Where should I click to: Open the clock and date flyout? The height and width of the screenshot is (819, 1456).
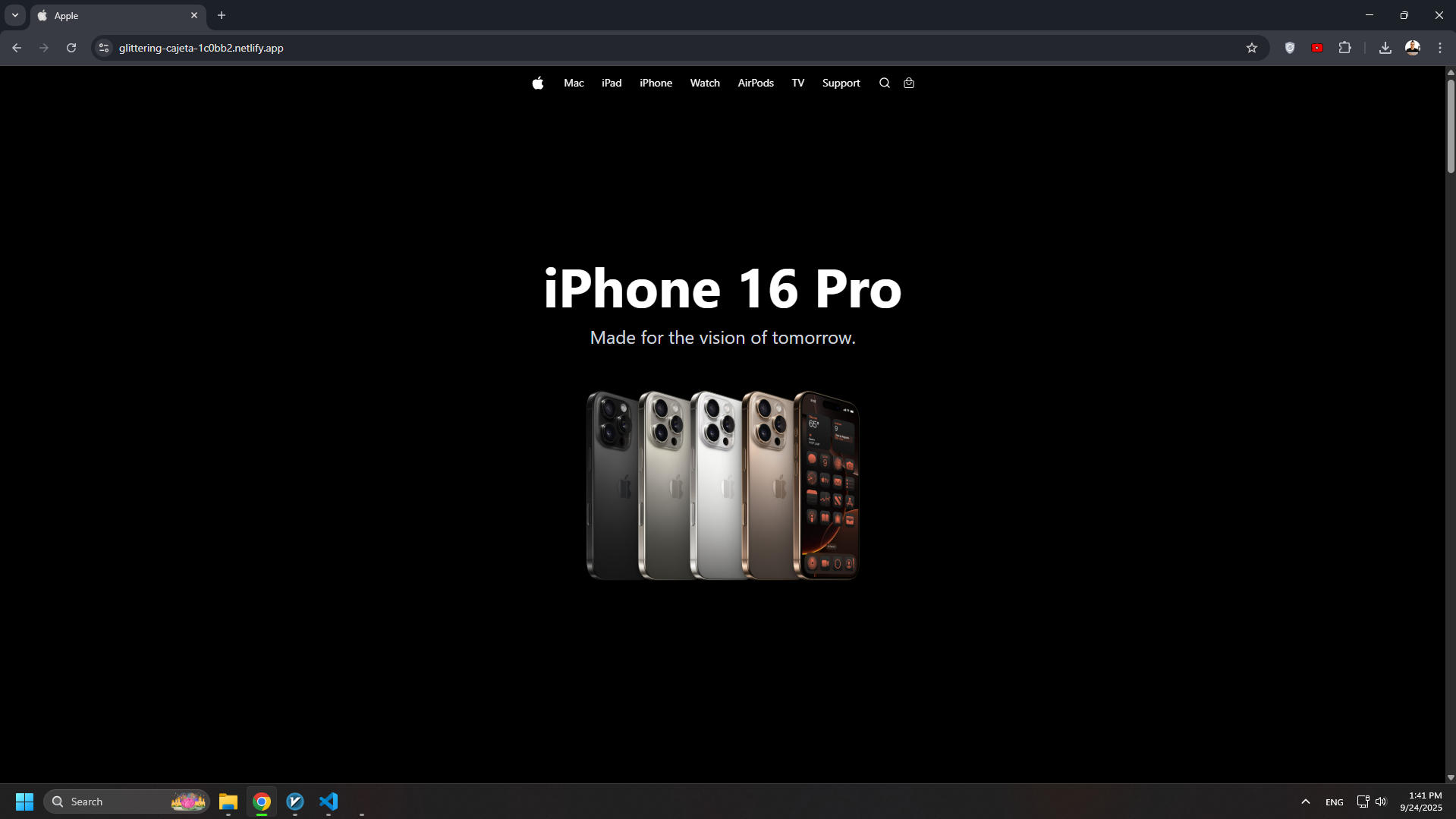point(1421,802)
